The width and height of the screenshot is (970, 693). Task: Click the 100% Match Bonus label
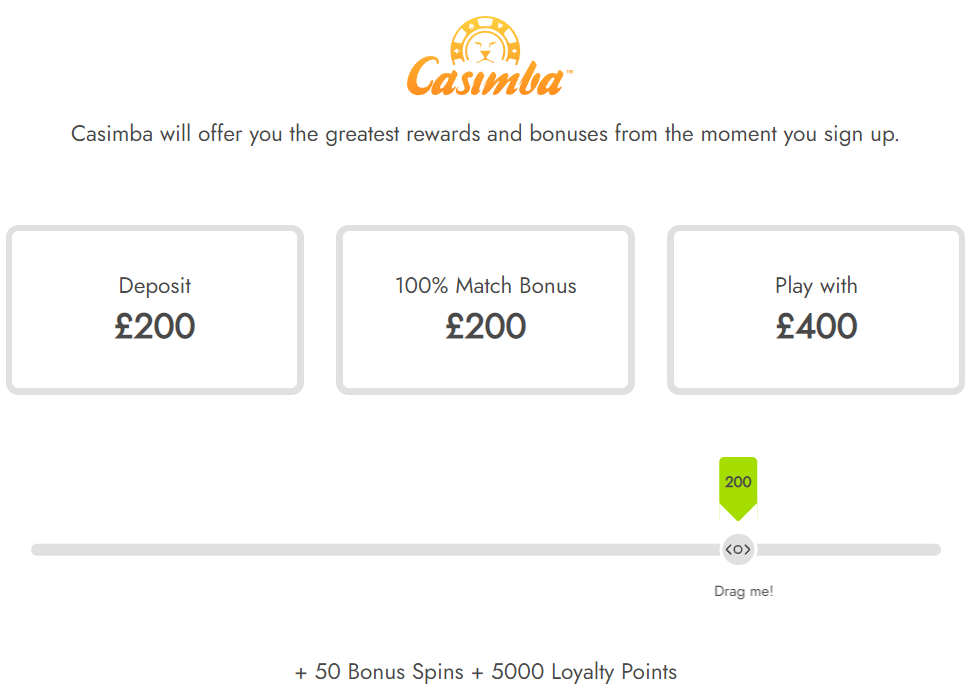tap(486, 286)
